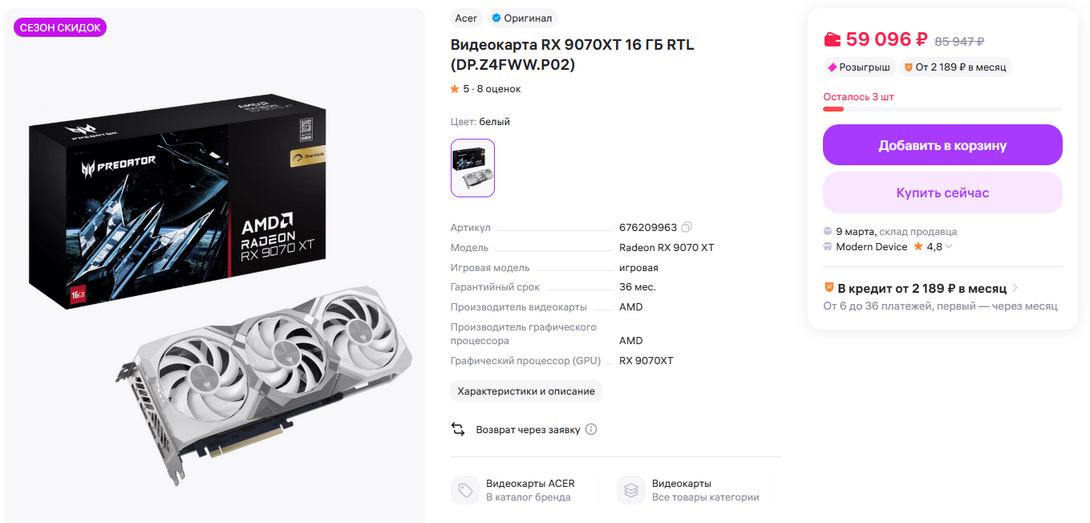Open Характеристики и описание section
Viewport: 1090px width, 523px height.
click(526, 391)
